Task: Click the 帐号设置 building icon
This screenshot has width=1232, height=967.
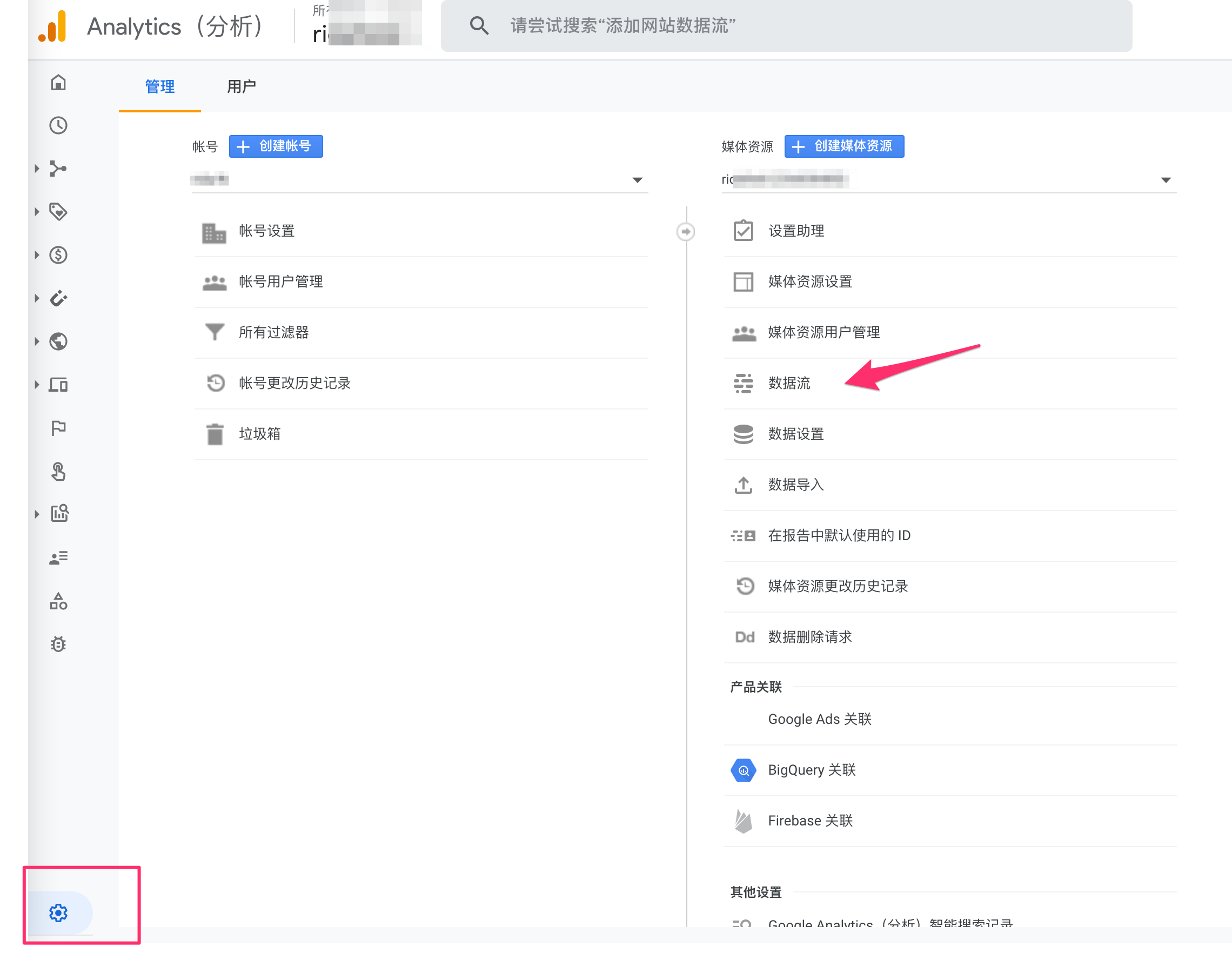Action: tap(214, 232)
